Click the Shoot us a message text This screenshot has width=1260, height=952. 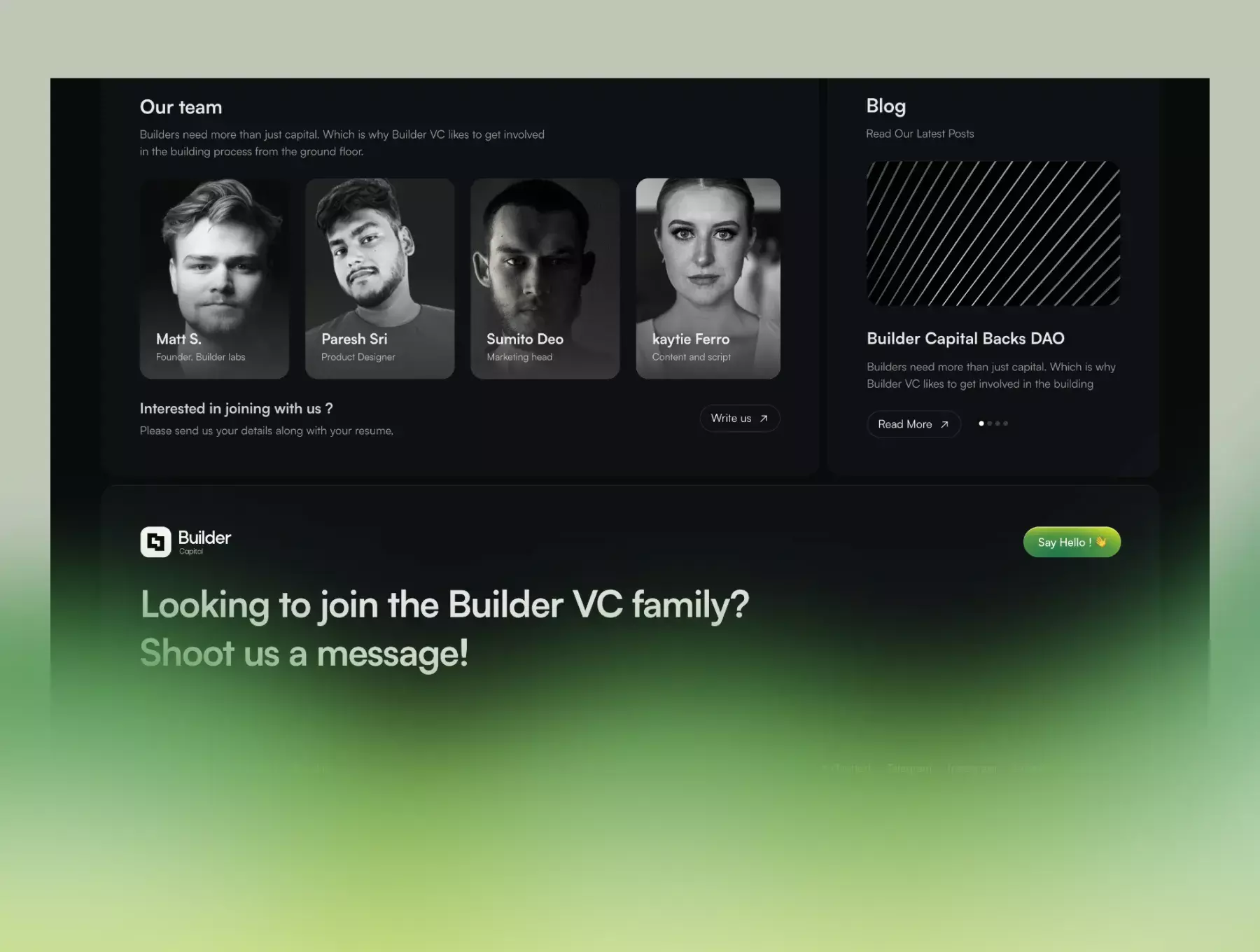tap(304, 654)
